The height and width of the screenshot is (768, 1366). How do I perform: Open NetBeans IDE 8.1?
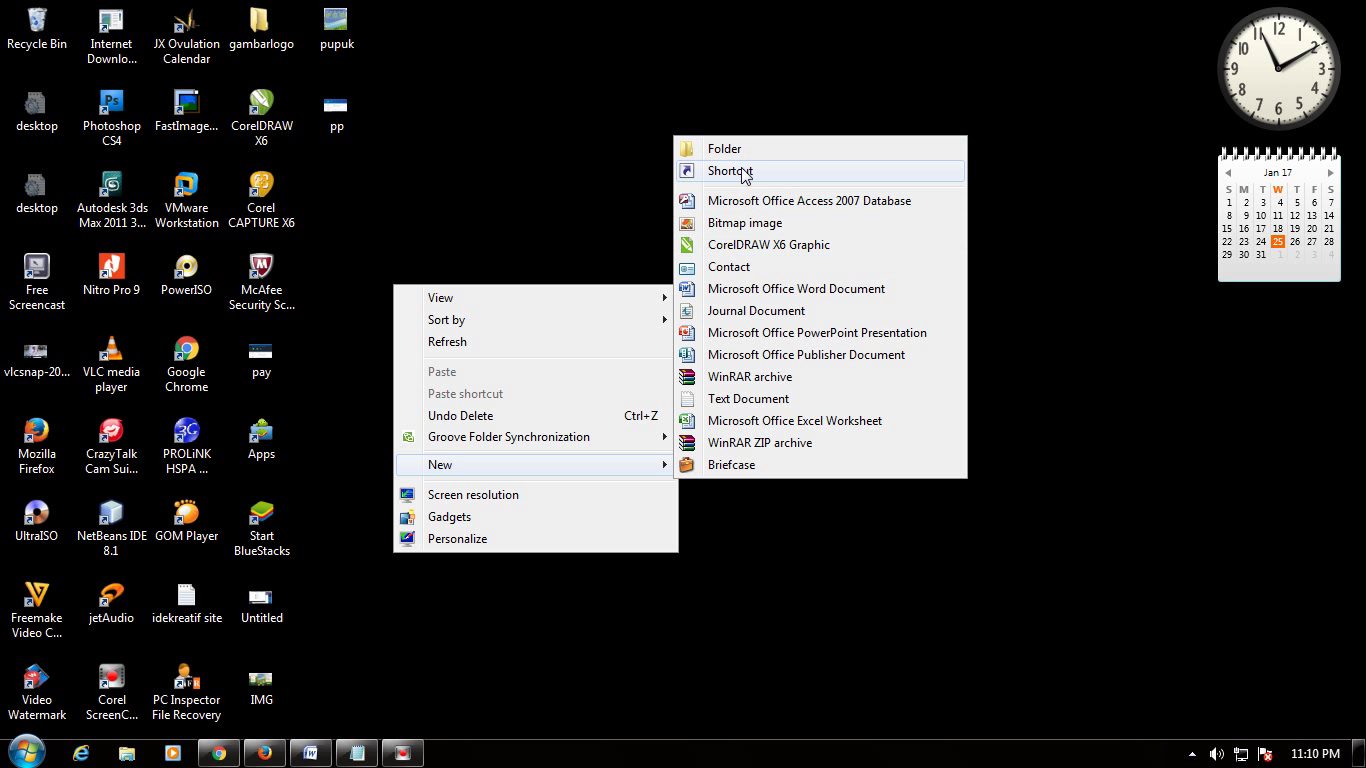point(111,513)
